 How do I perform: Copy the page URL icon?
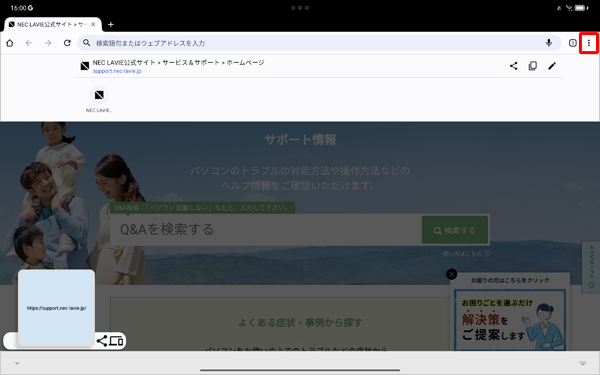(533, 66)
